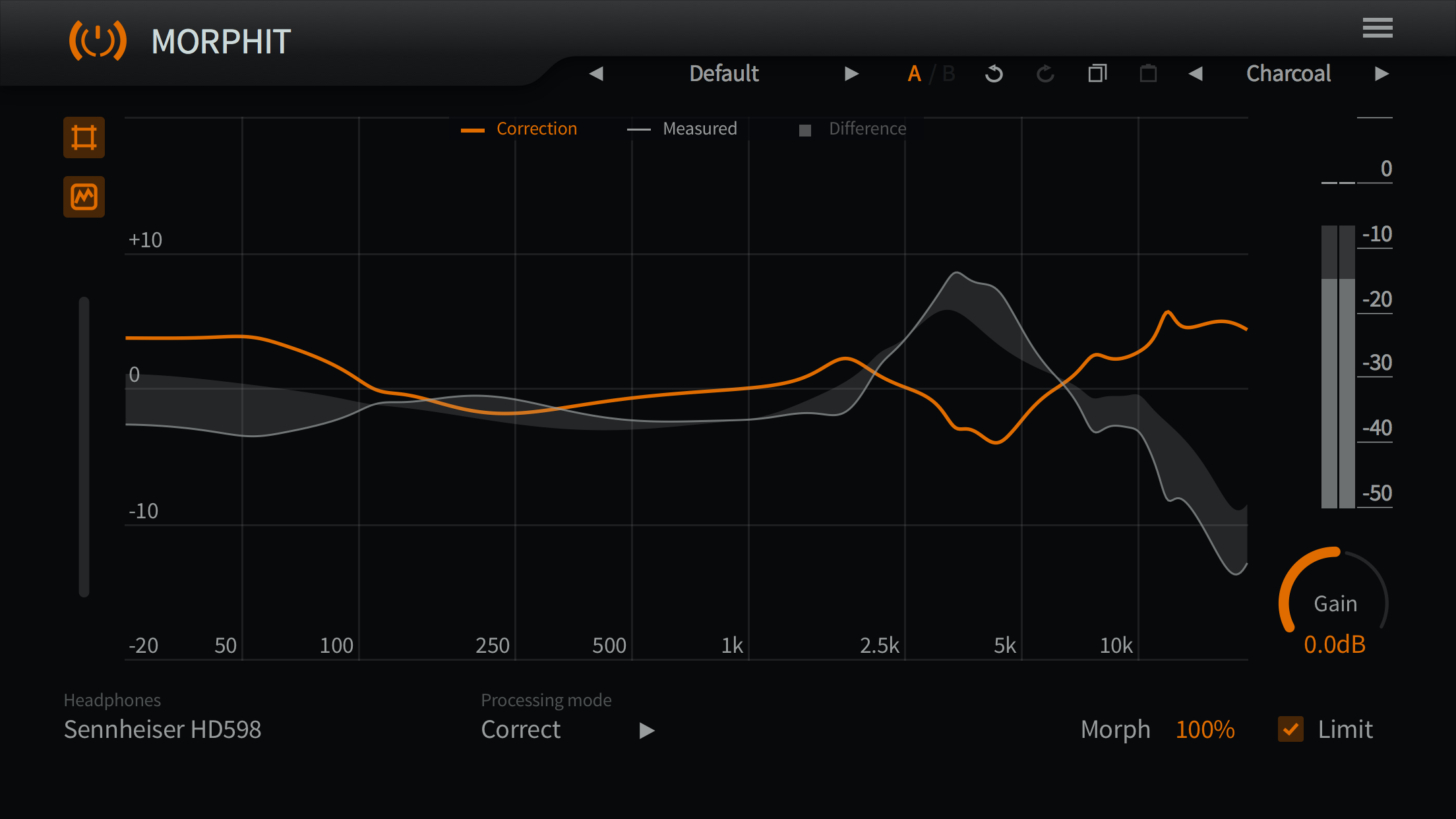Click the paste settings clipboard icon
The image size is (1456, 819).
click(1148, 73)
